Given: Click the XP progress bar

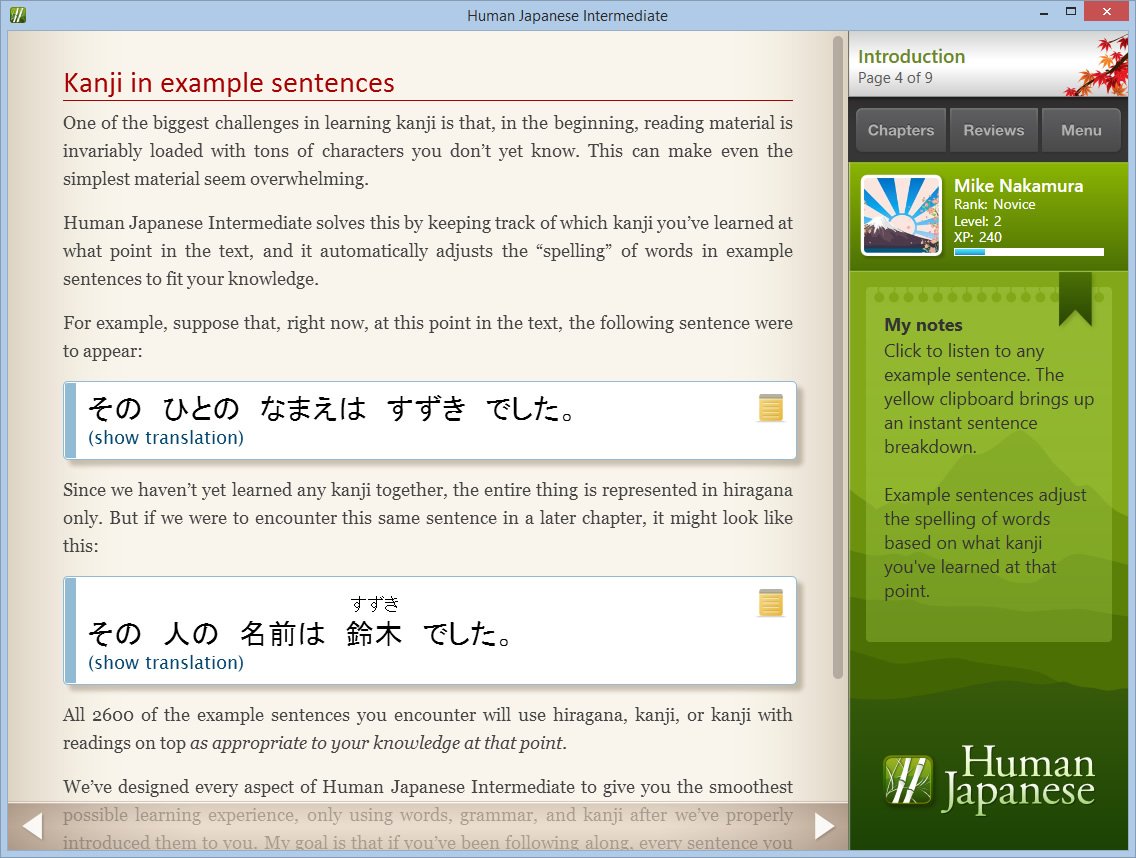Looking at the screenshot, I should tap(1028, 252).
